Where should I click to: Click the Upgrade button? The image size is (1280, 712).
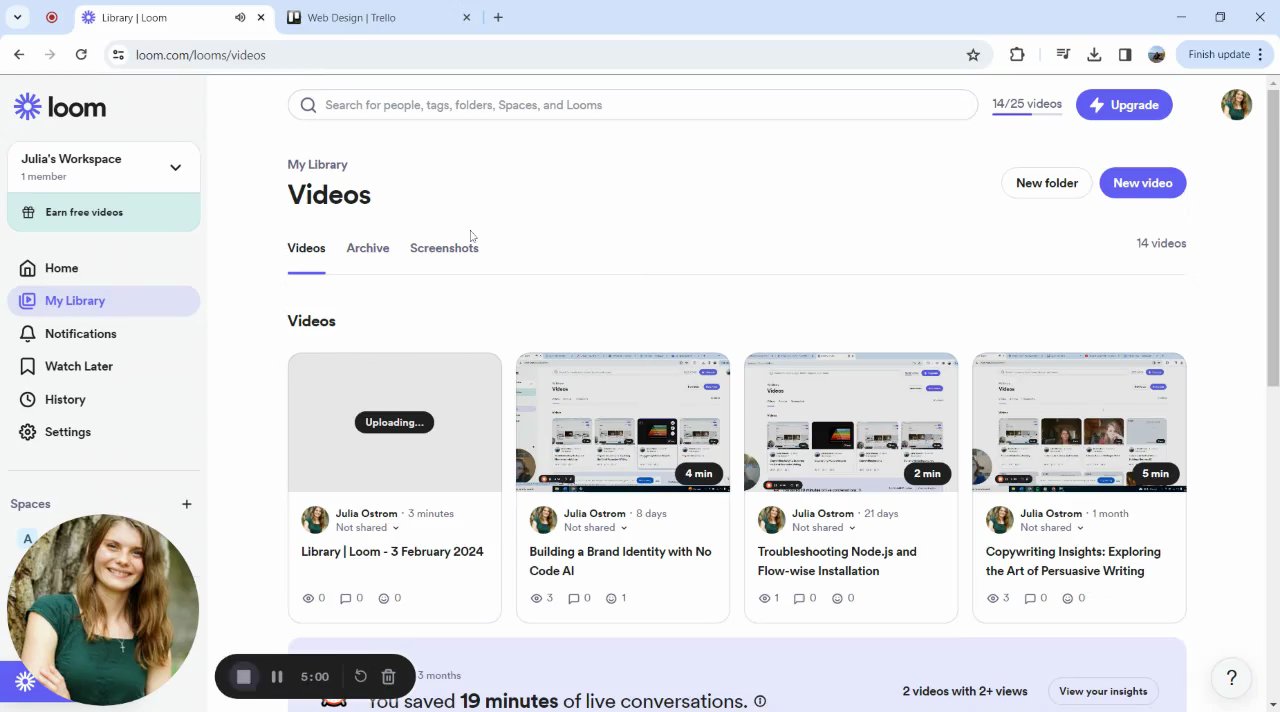(x=1124, y=105)
